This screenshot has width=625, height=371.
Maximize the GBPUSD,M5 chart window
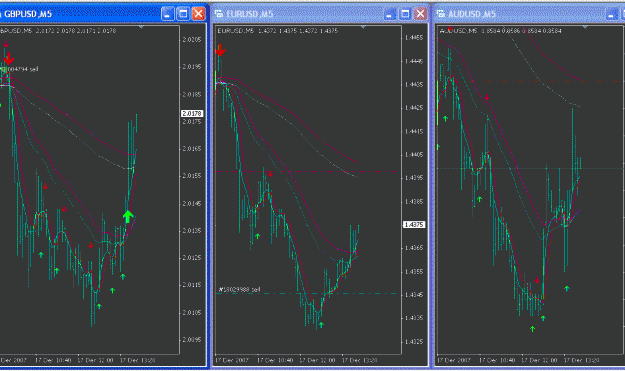(183, 14)
